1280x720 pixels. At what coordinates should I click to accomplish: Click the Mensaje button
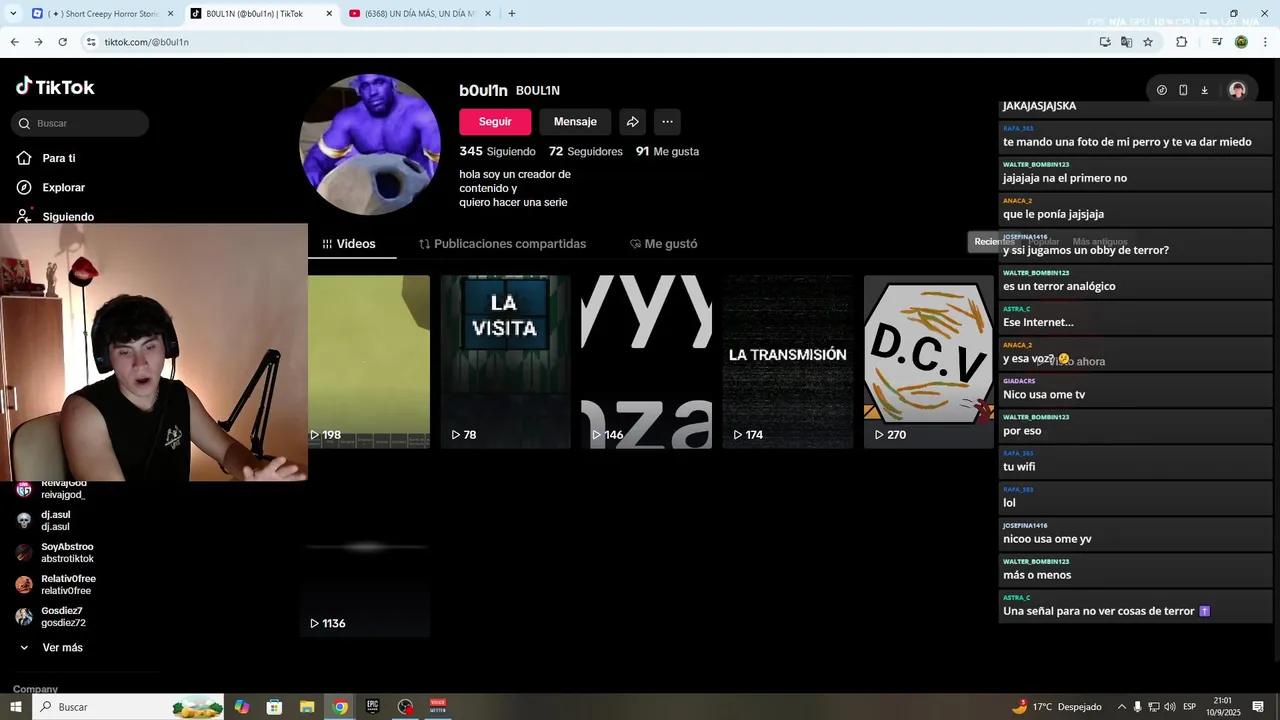[x=575, y=122]
